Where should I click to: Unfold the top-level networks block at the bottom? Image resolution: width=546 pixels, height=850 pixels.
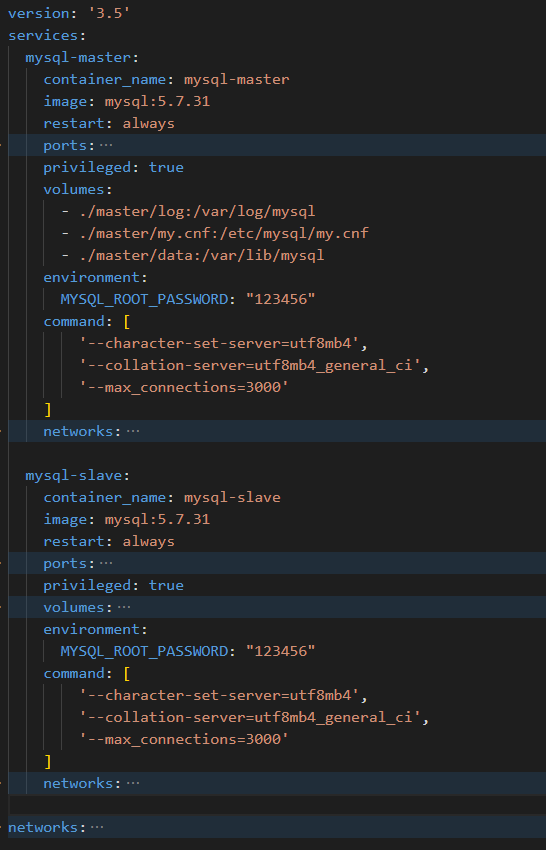pos(97,828)
